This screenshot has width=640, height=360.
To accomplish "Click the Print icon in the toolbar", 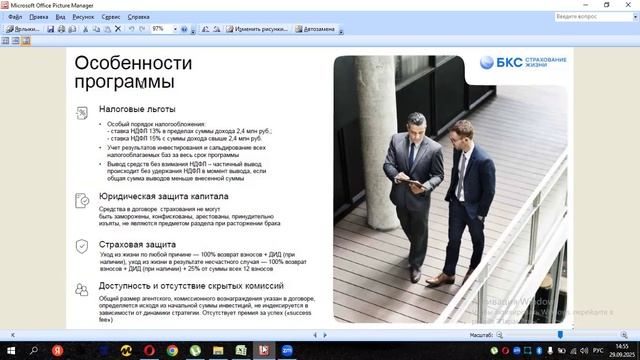I will click(x=61, y=29).
